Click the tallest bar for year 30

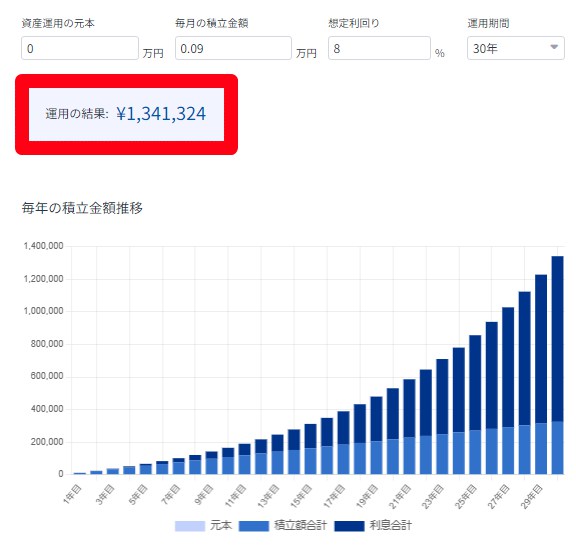(557, 365)
